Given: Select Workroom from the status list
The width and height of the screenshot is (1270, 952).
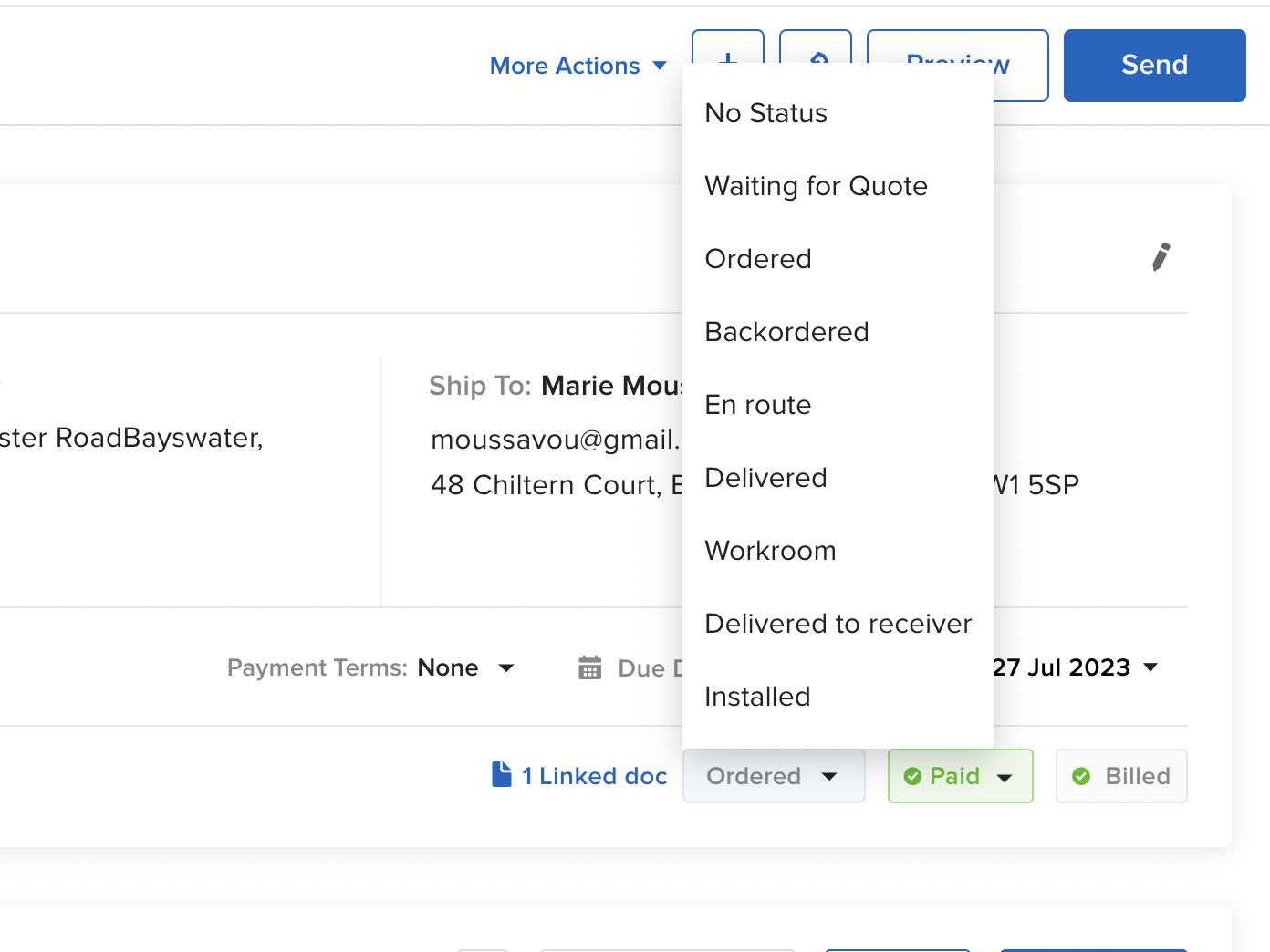Looking at the screenshot, I should tap(770, 551).
